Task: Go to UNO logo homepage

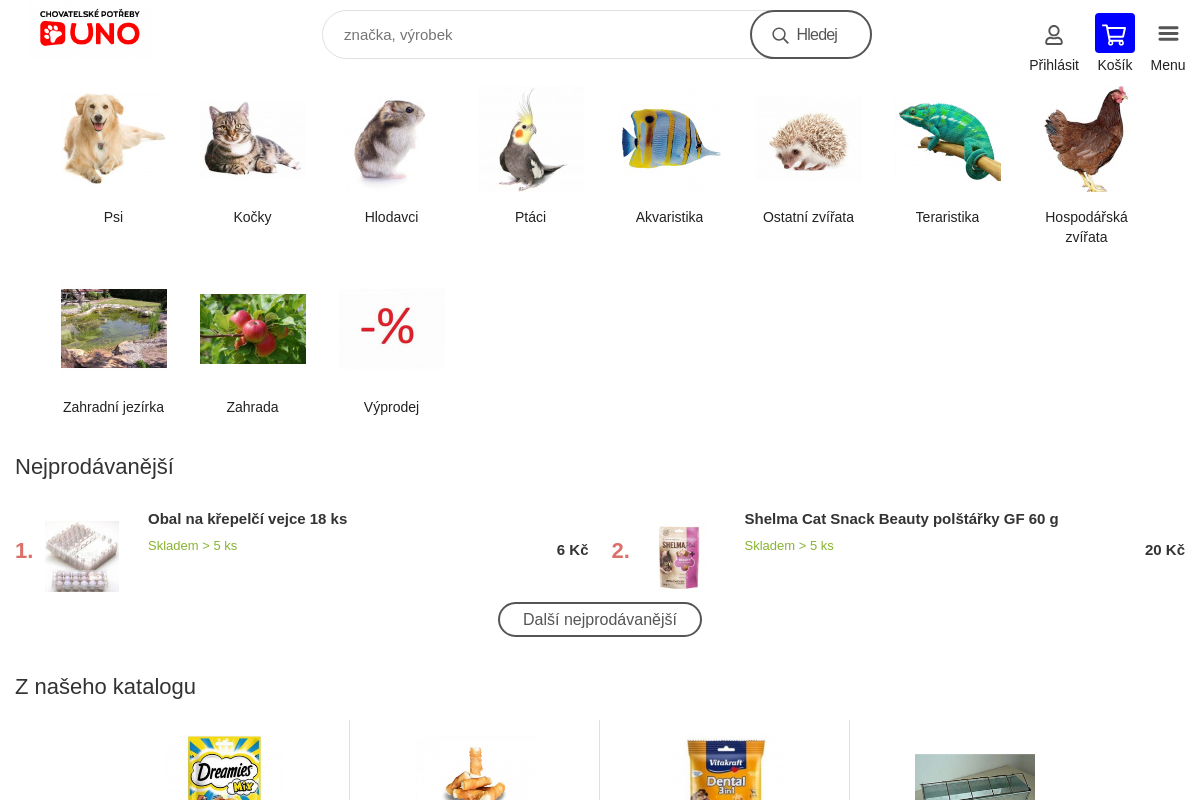Action: (x=90, y=28)
